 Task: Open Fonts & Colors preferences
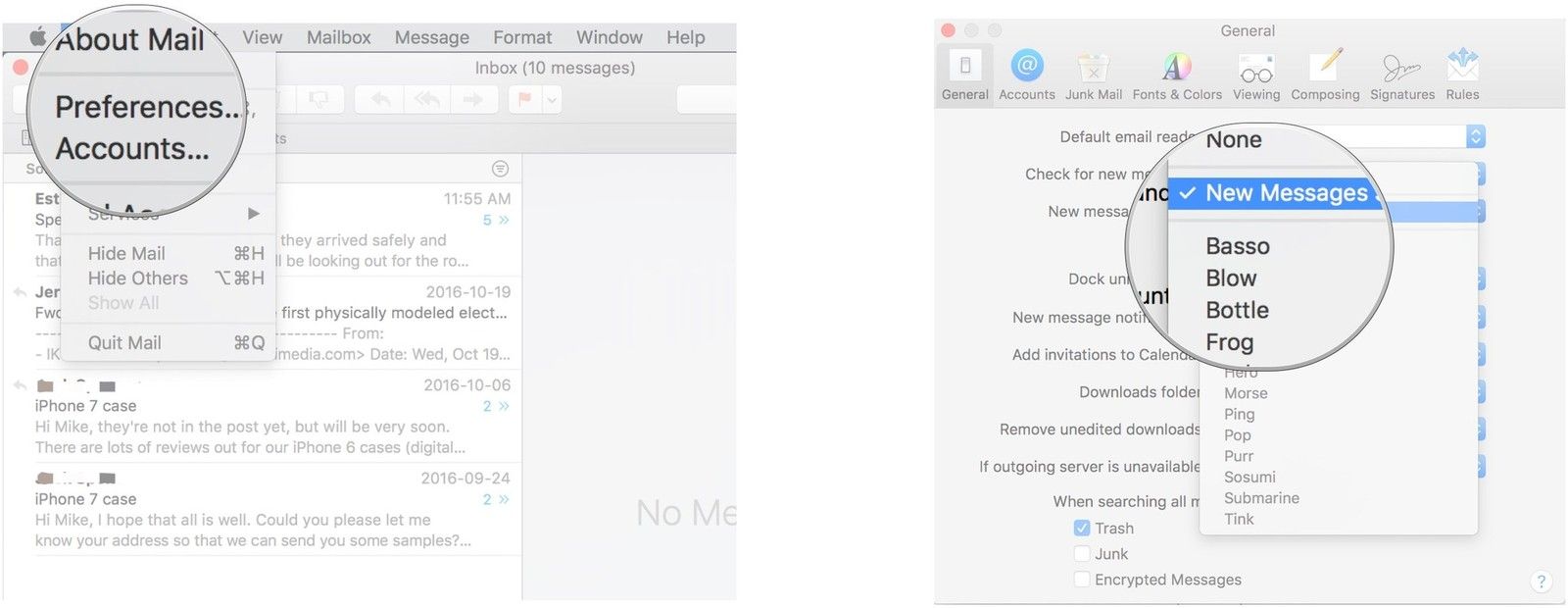(x=1176, y=76)
